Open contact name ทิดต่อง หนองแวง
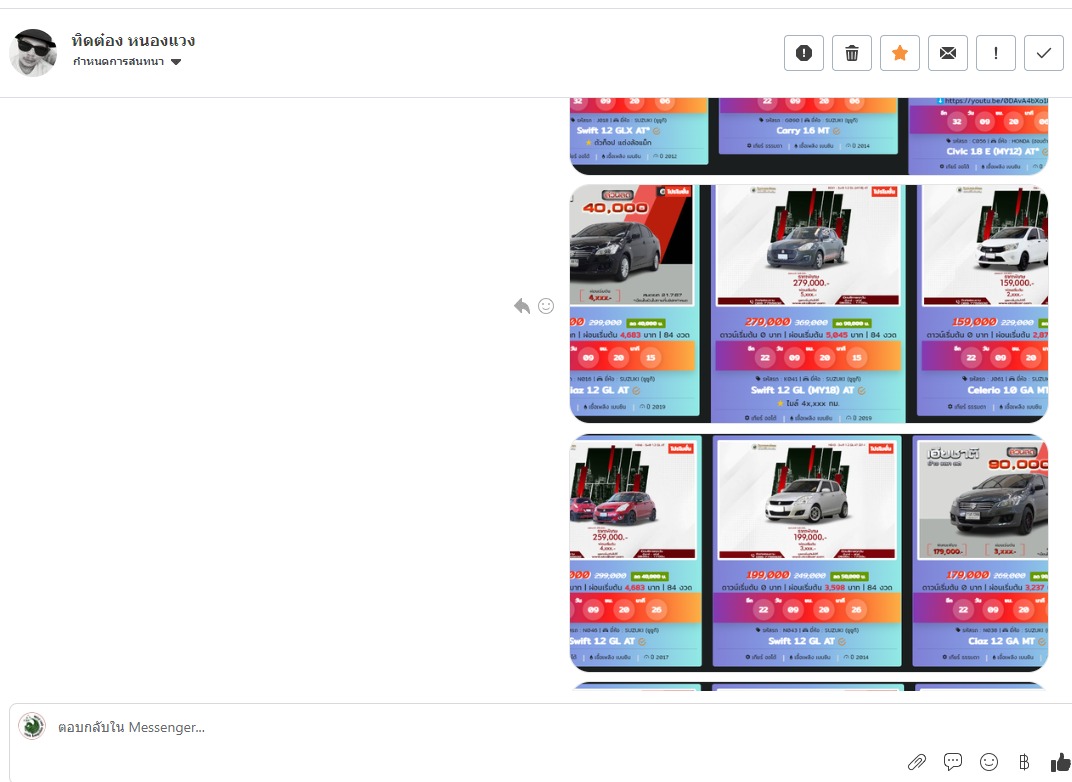1072x782 pixels. pyautogui.click(x=133, y=40)
